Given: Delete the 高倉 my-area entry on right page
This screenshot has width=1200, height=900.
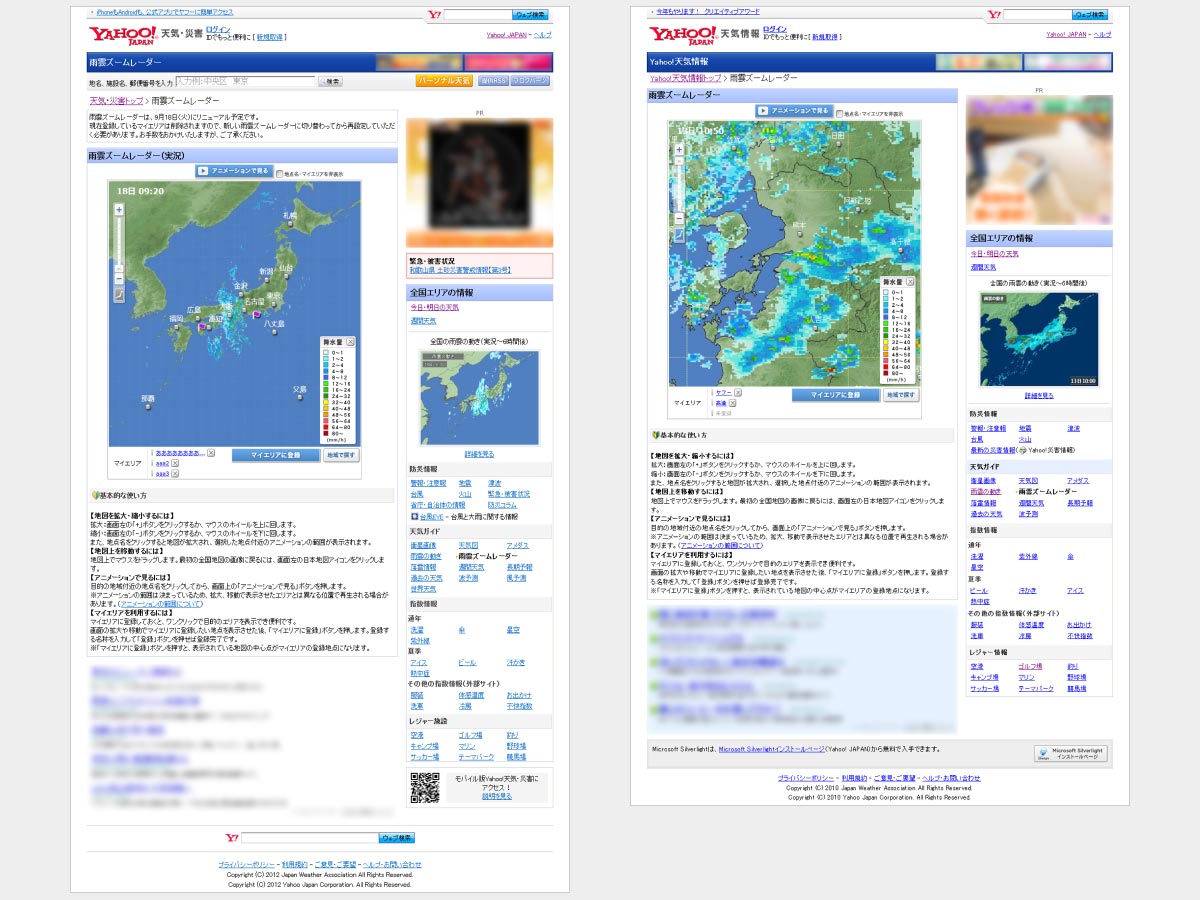Looking at the screenshot, I should tap(734, 403).
